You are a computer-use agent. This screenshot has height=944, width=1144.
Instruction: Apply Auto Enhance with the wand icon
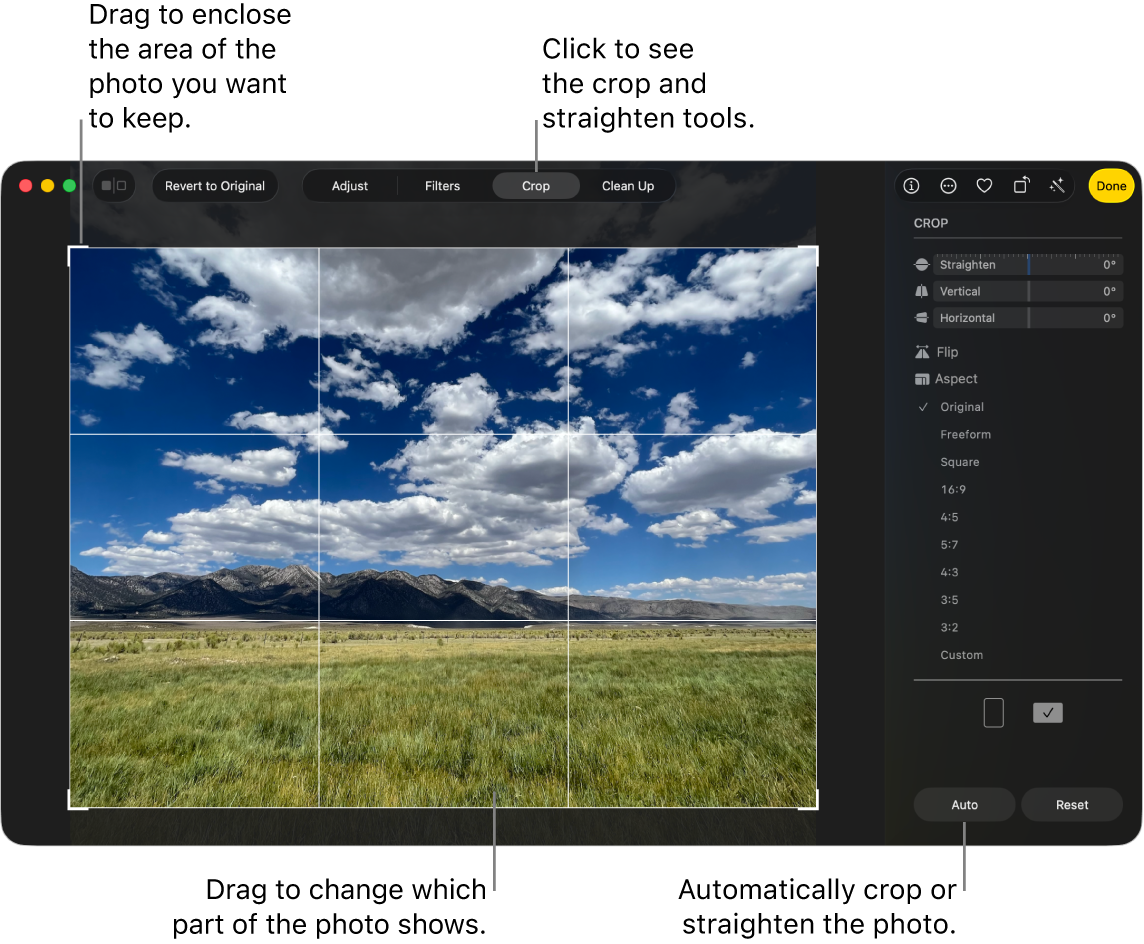(1057, 185)
